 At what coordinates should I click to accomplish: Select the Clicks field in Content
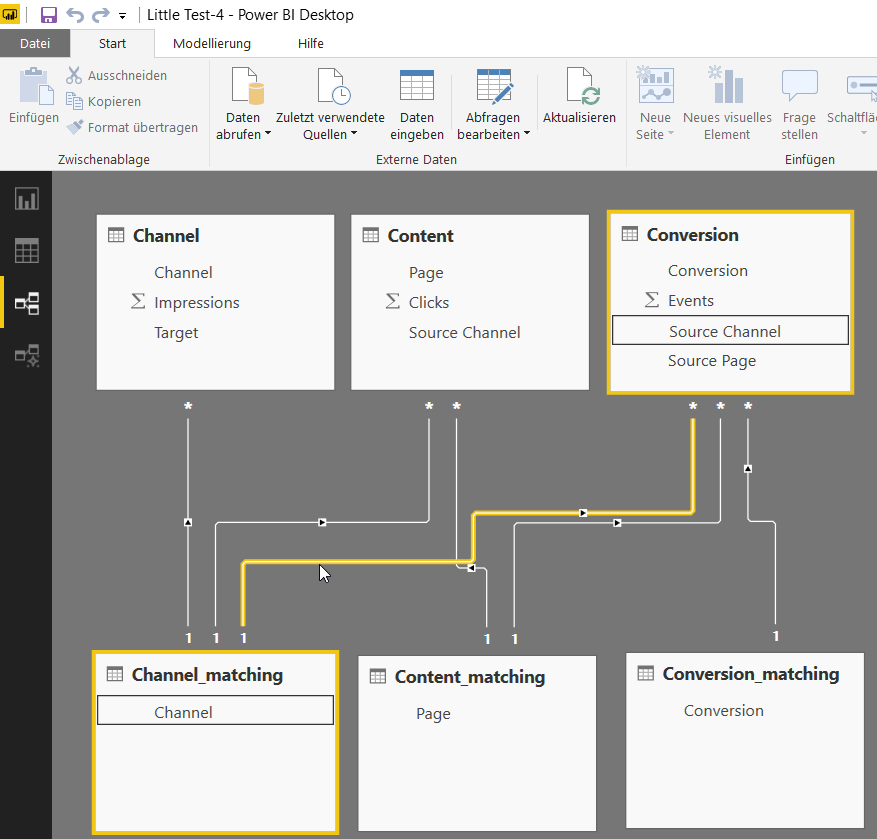[x=429, y=303]
